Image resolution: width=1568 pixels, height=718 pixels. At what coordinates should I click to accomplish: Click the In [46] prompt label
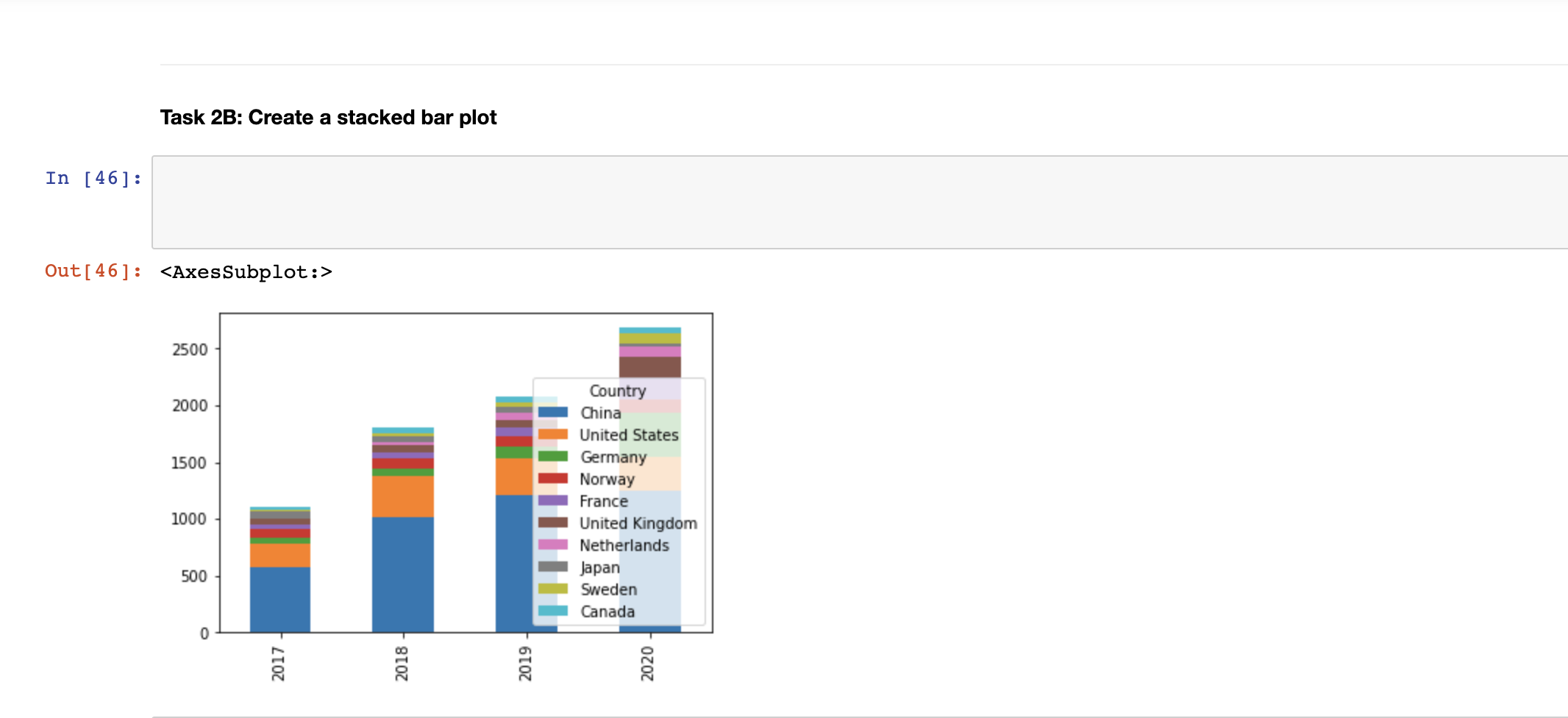pos(93,177)
